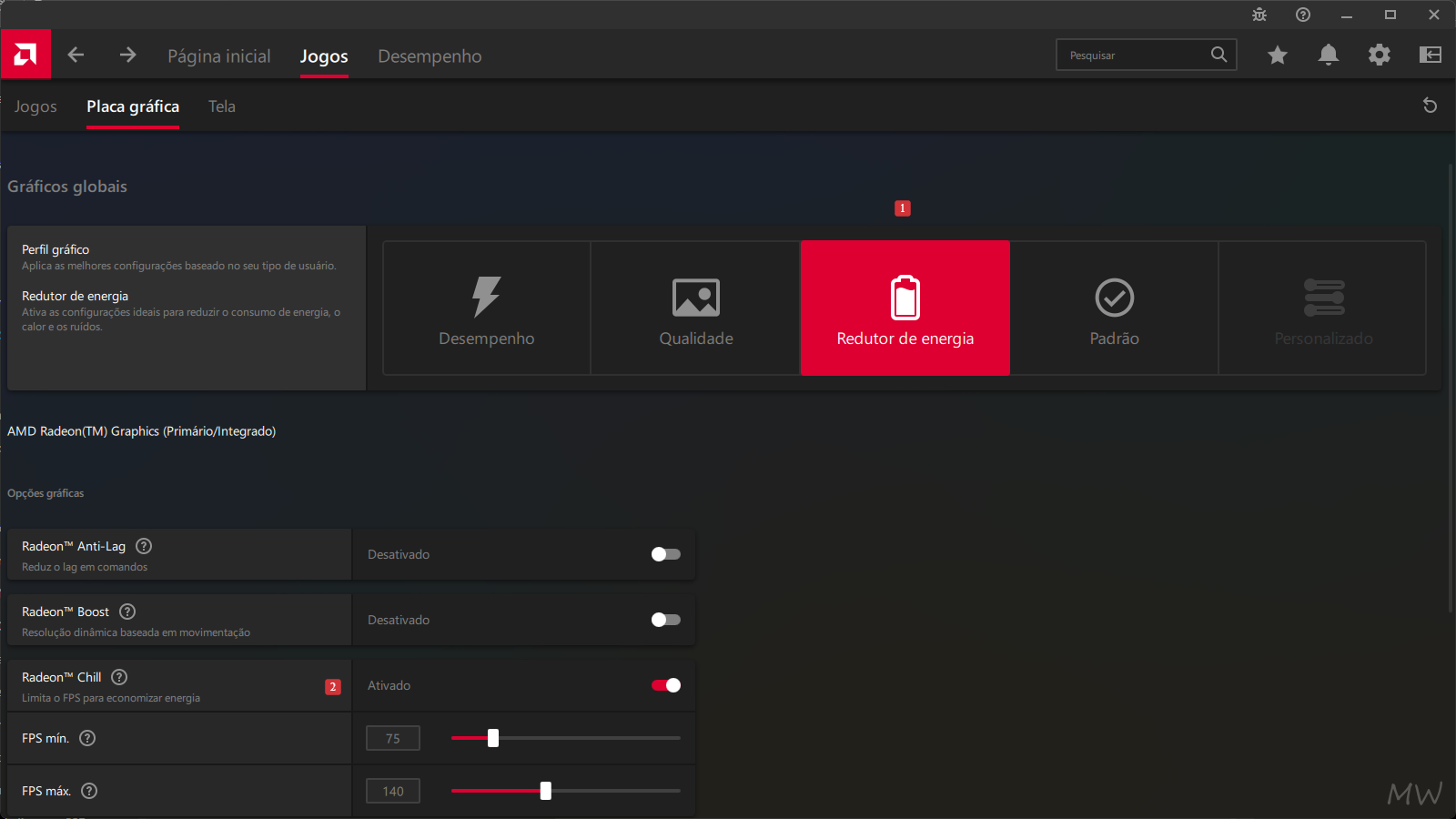Screen dimensions: 1456x819
Task: Open notifications bell icon
Action: click(x=1329, y=55)
